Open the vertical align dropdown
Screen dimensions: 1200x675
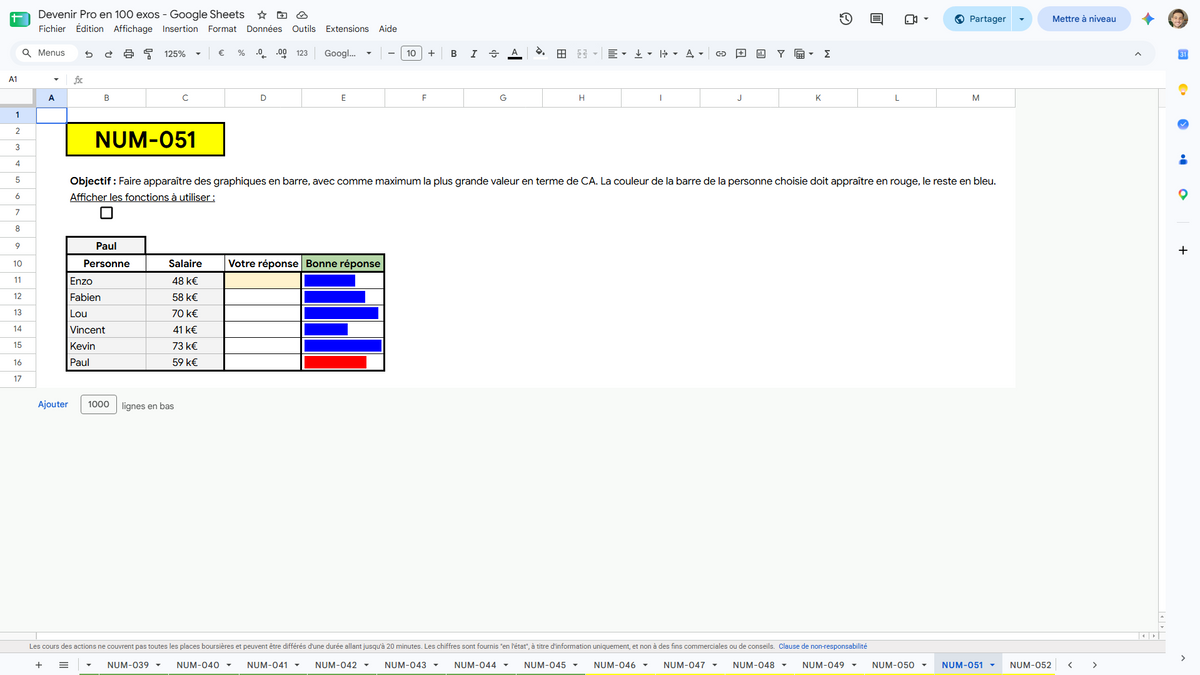pos(643,54)
